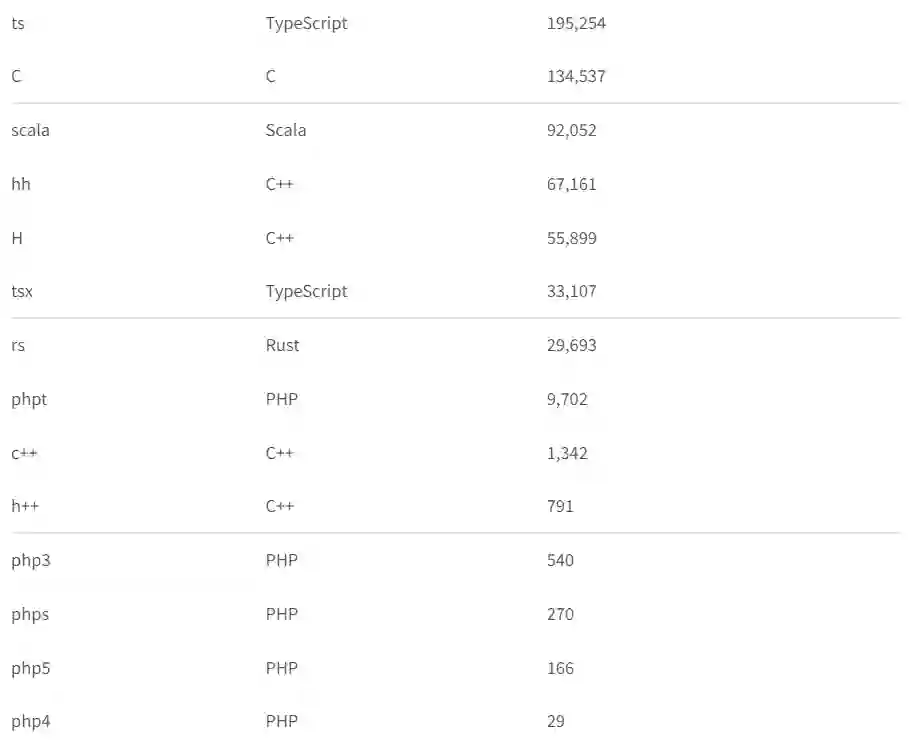The height and width of the screenshot is (744, 909).
Task: Click the 'h++' extension cell
Action: [25, 506]
